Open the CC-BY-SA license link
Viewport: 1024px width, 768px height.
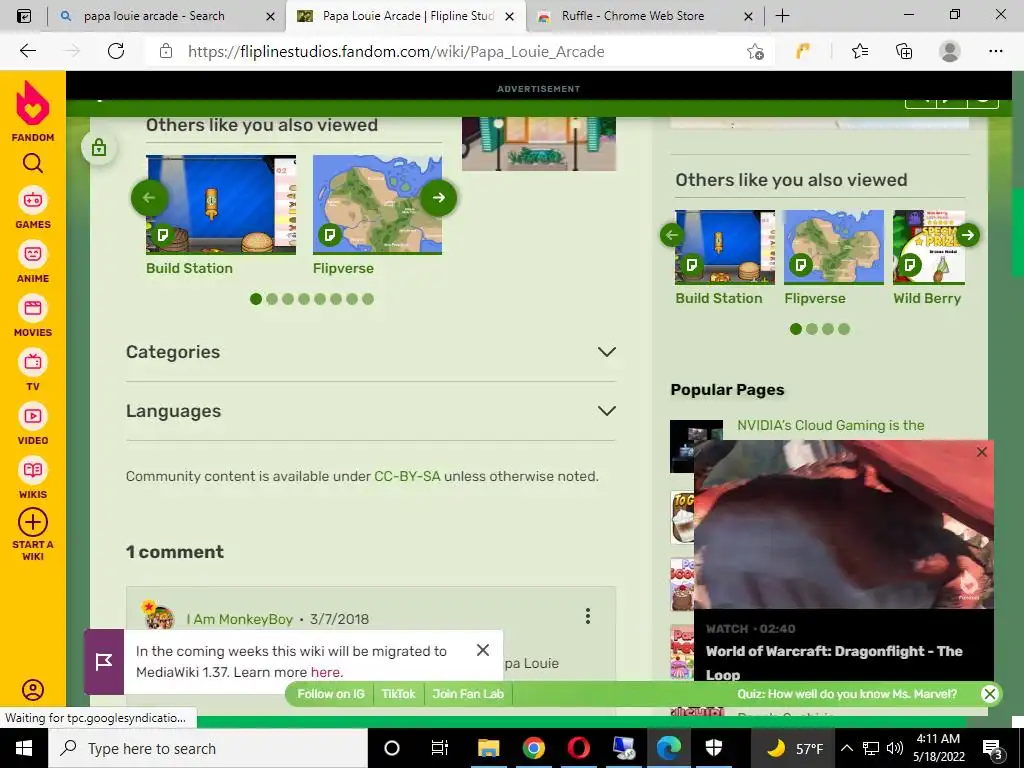pyautogui.click(x=407, y=476)
